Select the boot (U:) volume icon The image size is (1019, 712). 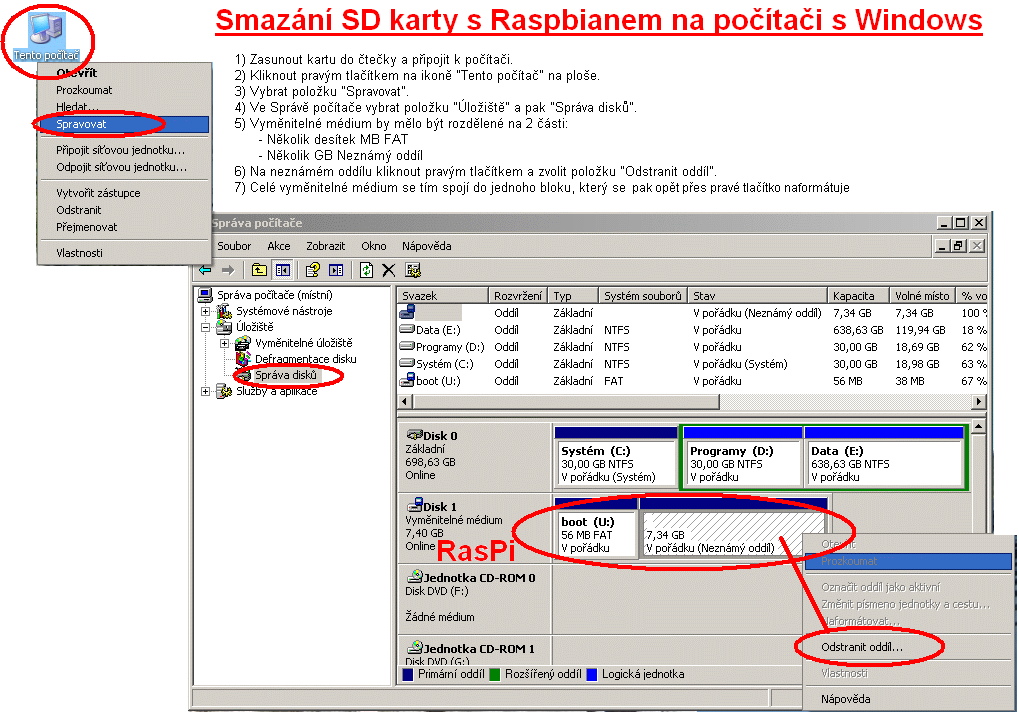(x=407, y=380)
